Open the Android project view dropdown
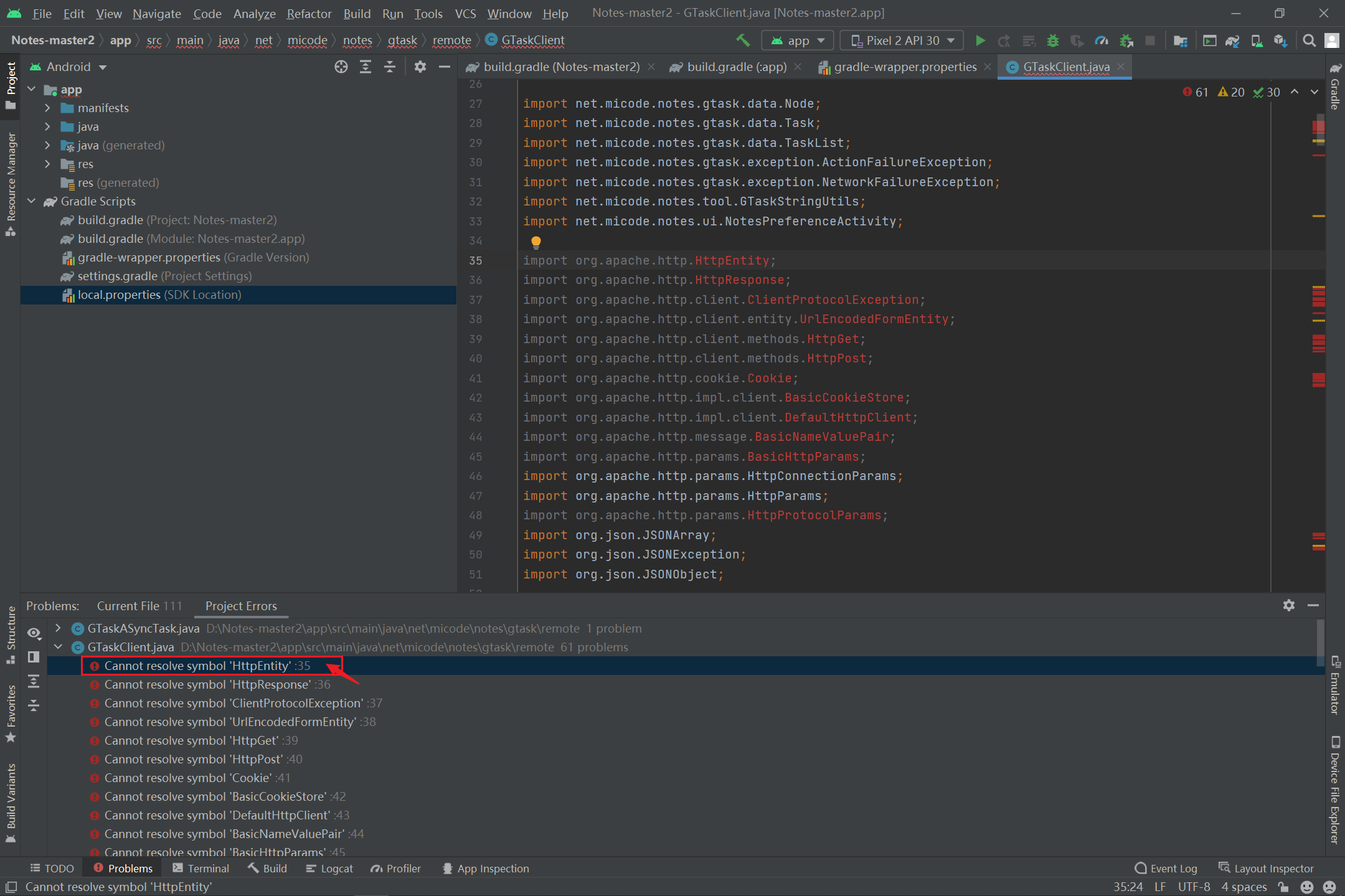The height and width of the screenshot is (896, 1345). (x=68, y=67)
